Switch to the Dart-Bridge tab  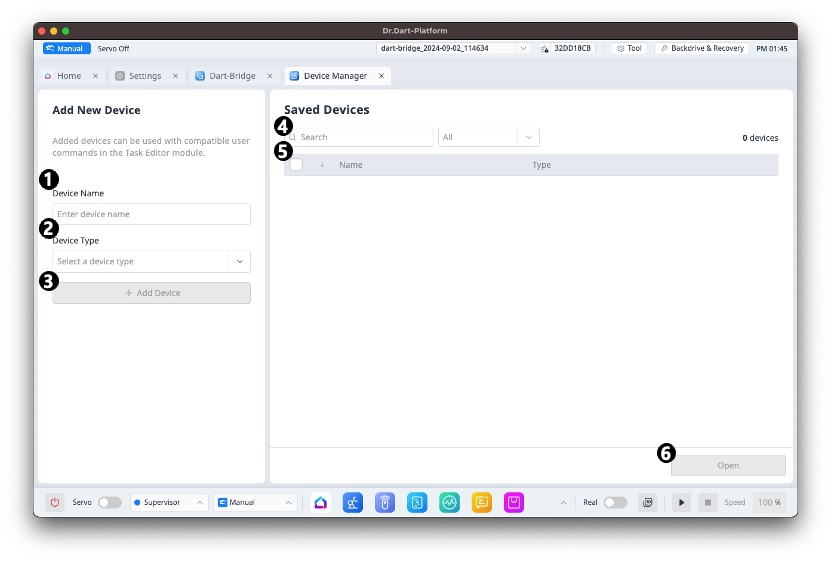pos(230,76)
